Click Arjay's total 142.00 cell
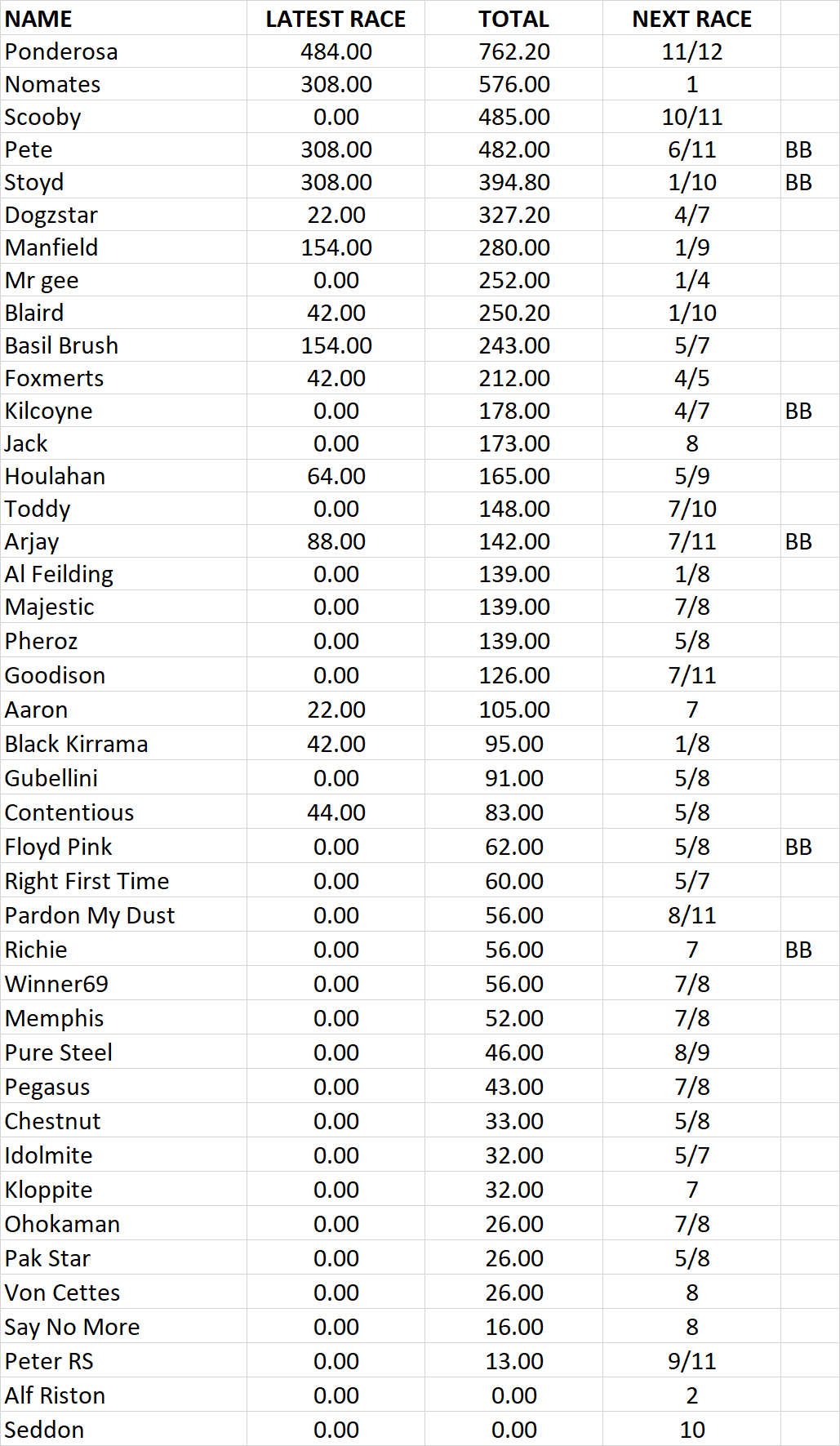This screenshot has width=840, height=1446. (513, 541)
